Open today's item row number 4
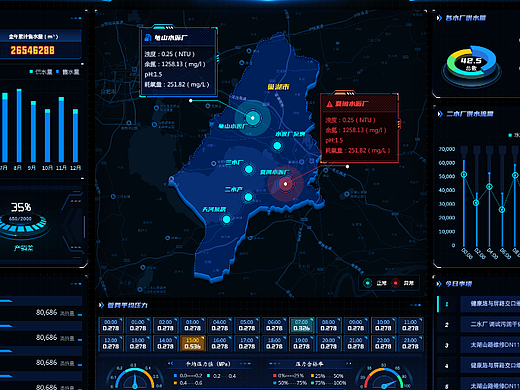 478,366
